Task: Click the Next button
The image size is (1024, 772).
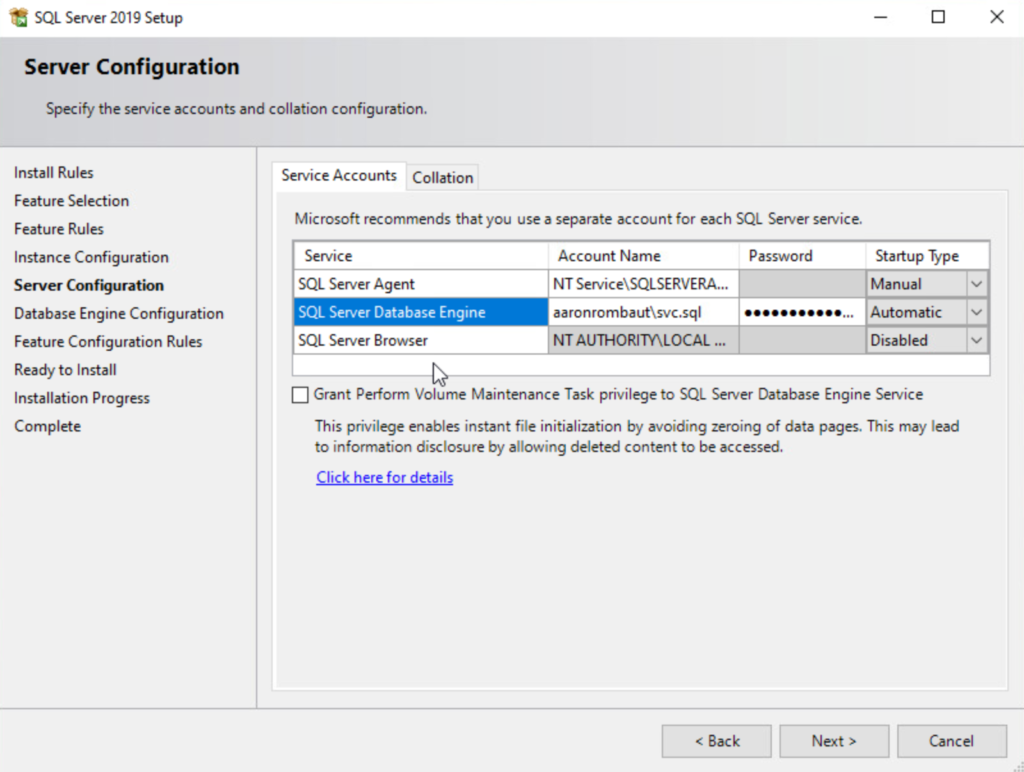Action: tap(834, 741)
